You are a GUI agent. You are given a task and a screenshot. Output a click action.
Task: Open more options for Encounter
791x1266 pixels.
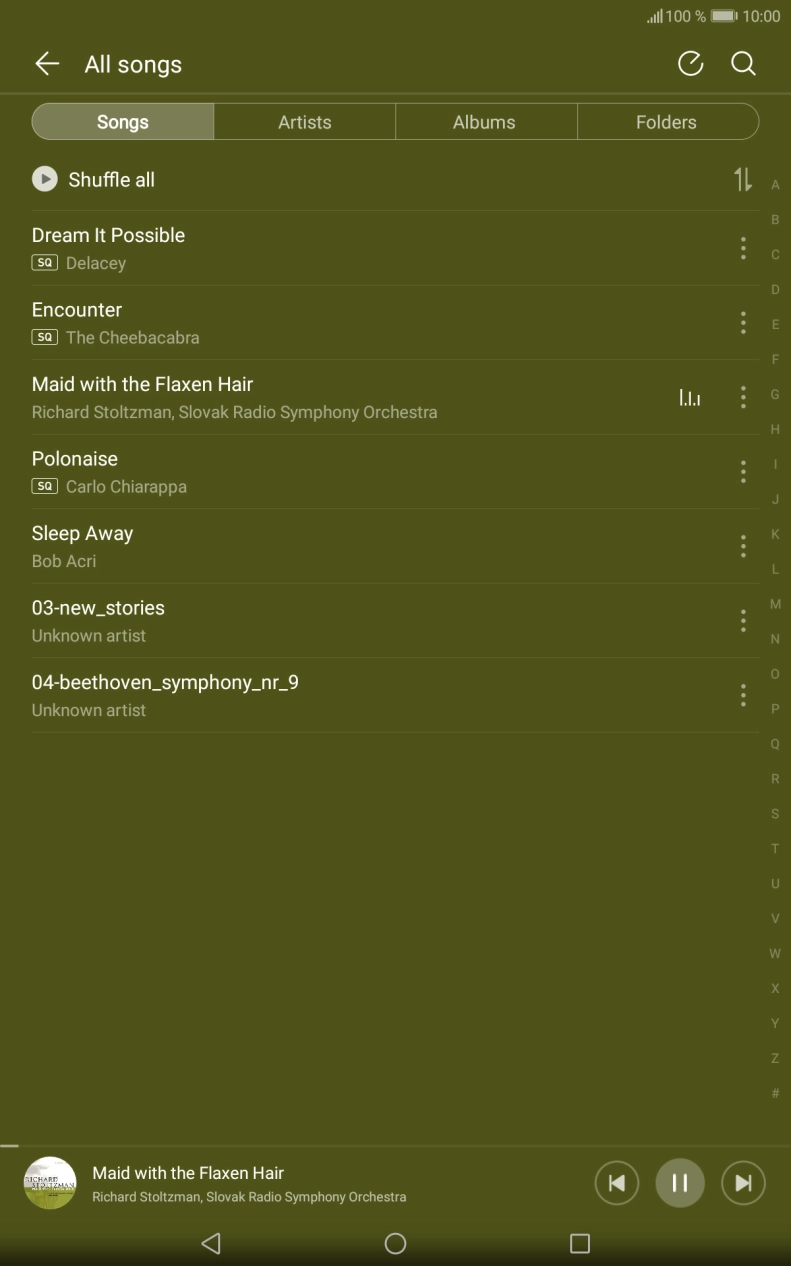point(743,322)
